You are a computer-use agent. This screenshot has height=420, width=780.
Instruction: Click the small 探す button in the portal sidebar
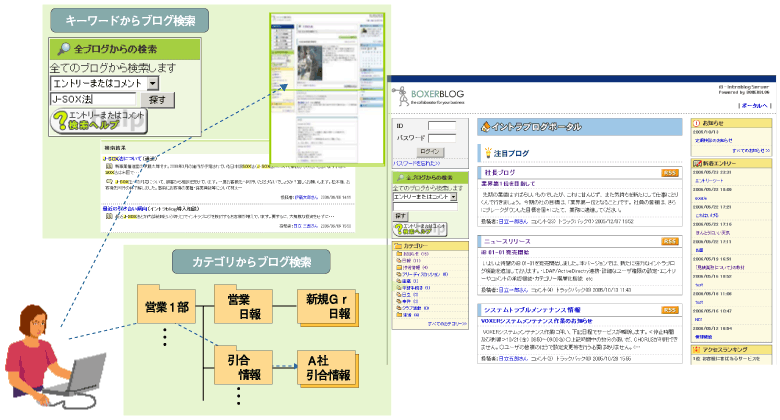pos(400,216)
